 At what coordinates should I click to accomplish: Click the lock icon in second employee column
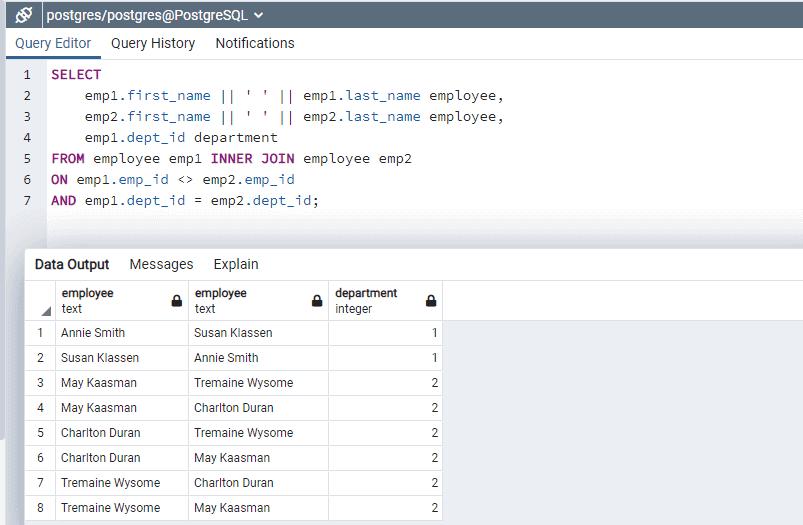[317, 301]
